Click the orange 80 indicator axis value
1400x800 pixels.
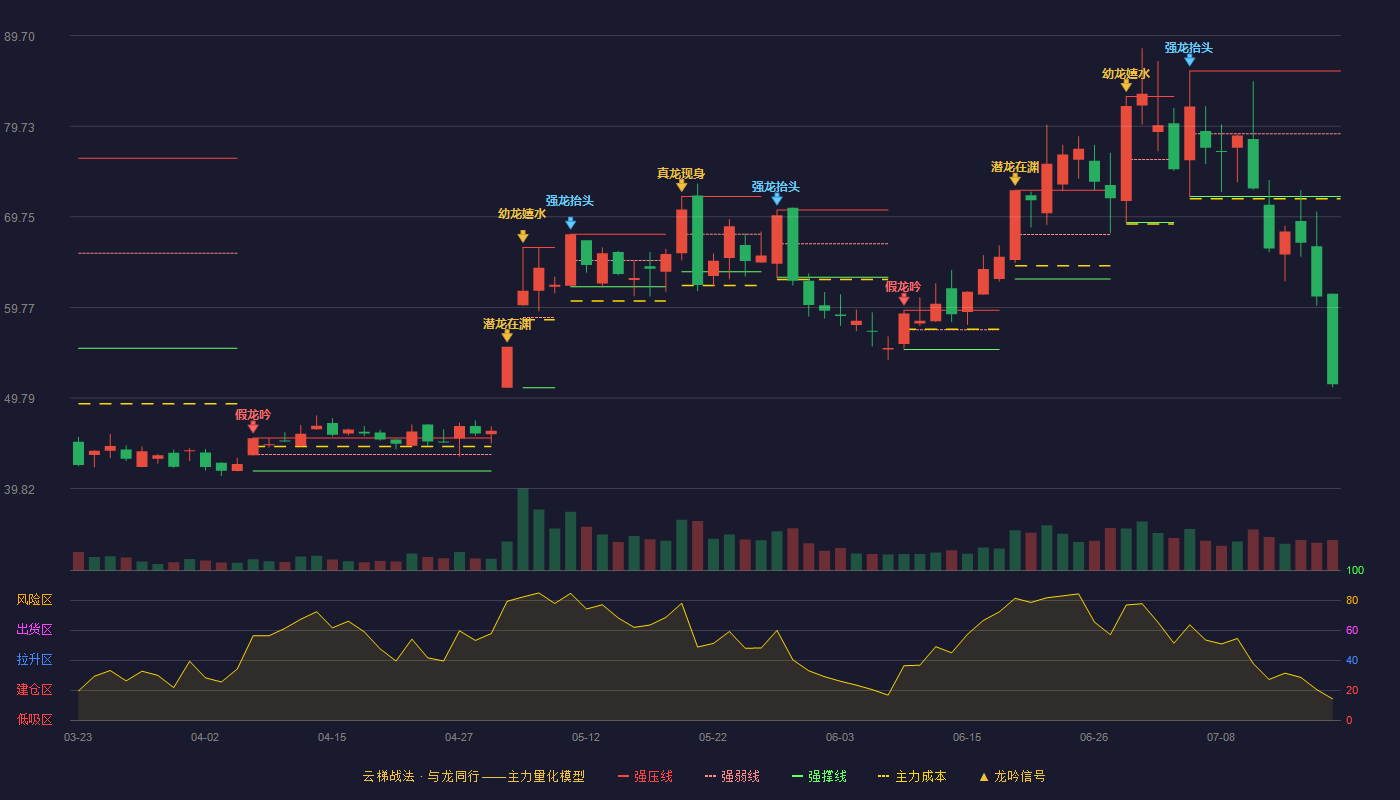click(x=1352, y=601)
